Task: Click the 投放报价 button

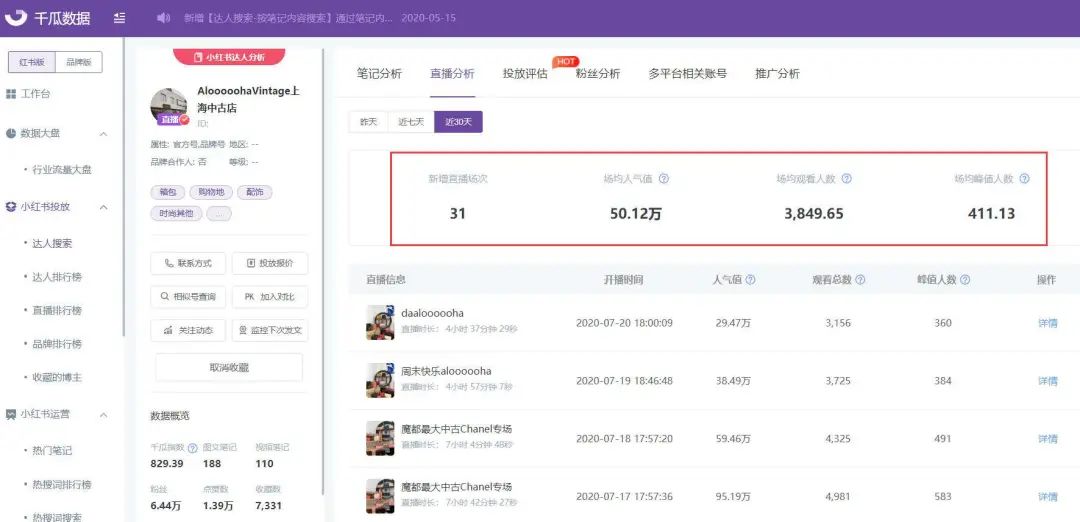Action: click(x=270, y=263)
